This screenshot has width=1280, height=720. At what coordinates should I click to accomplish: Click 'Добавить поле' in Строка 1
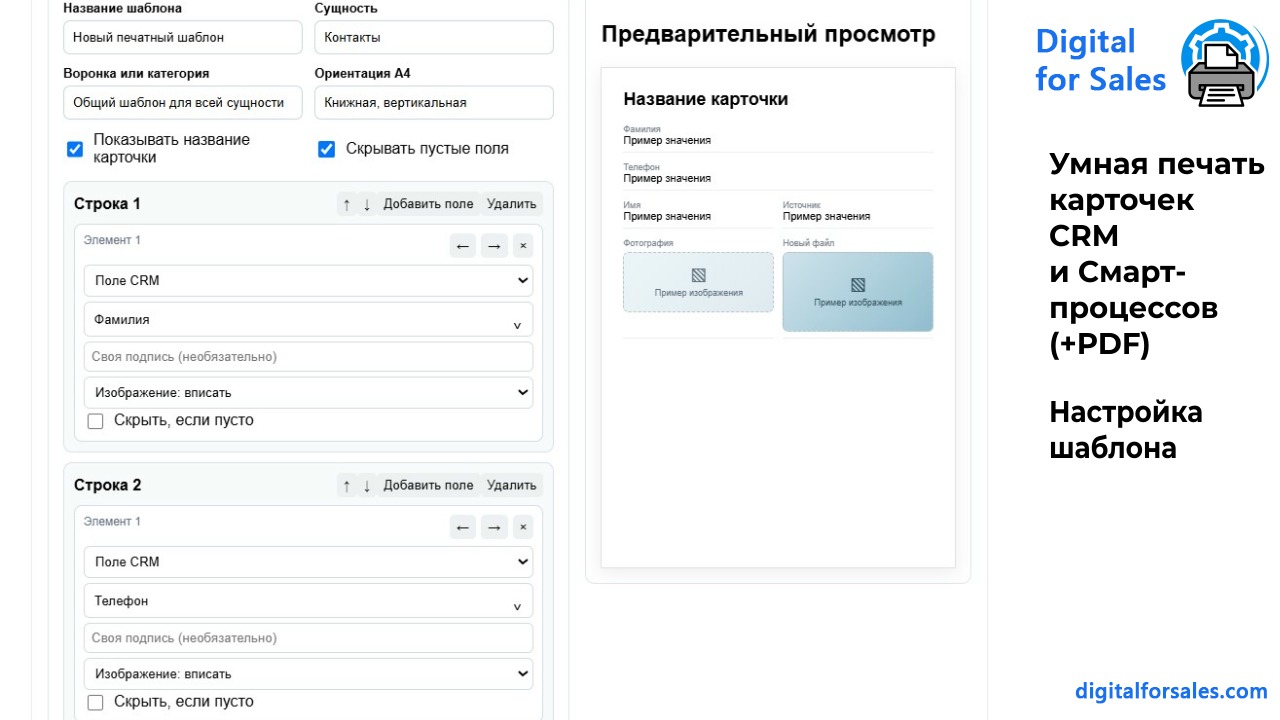click(x=428, y=204)
